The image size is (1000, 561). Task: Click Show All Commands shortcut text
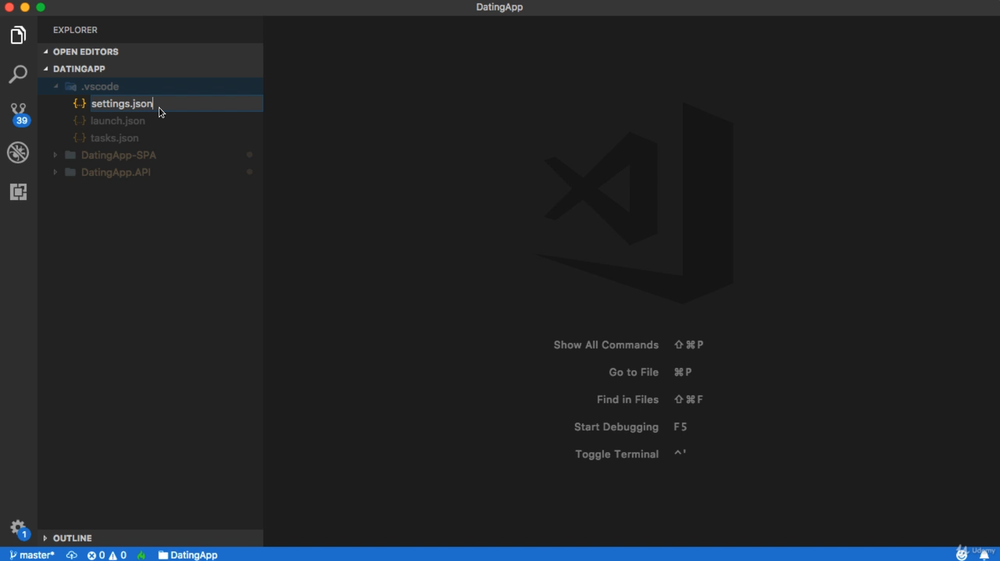[606, 345]
